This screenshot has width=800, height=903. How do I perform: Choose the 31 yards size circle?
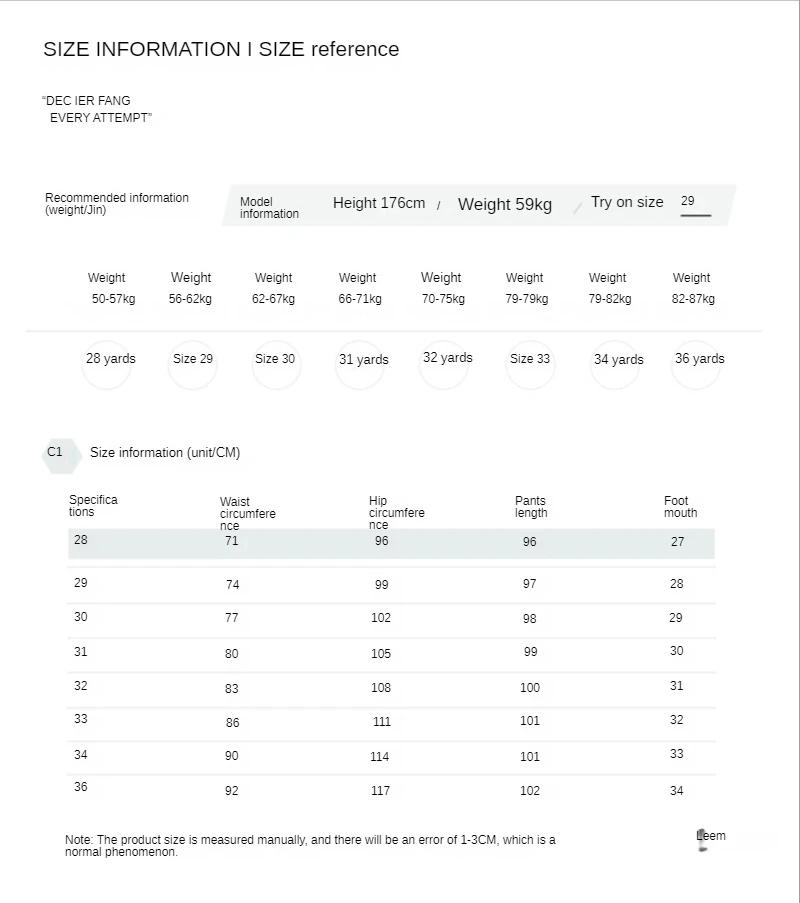click(x=360, y=364)
